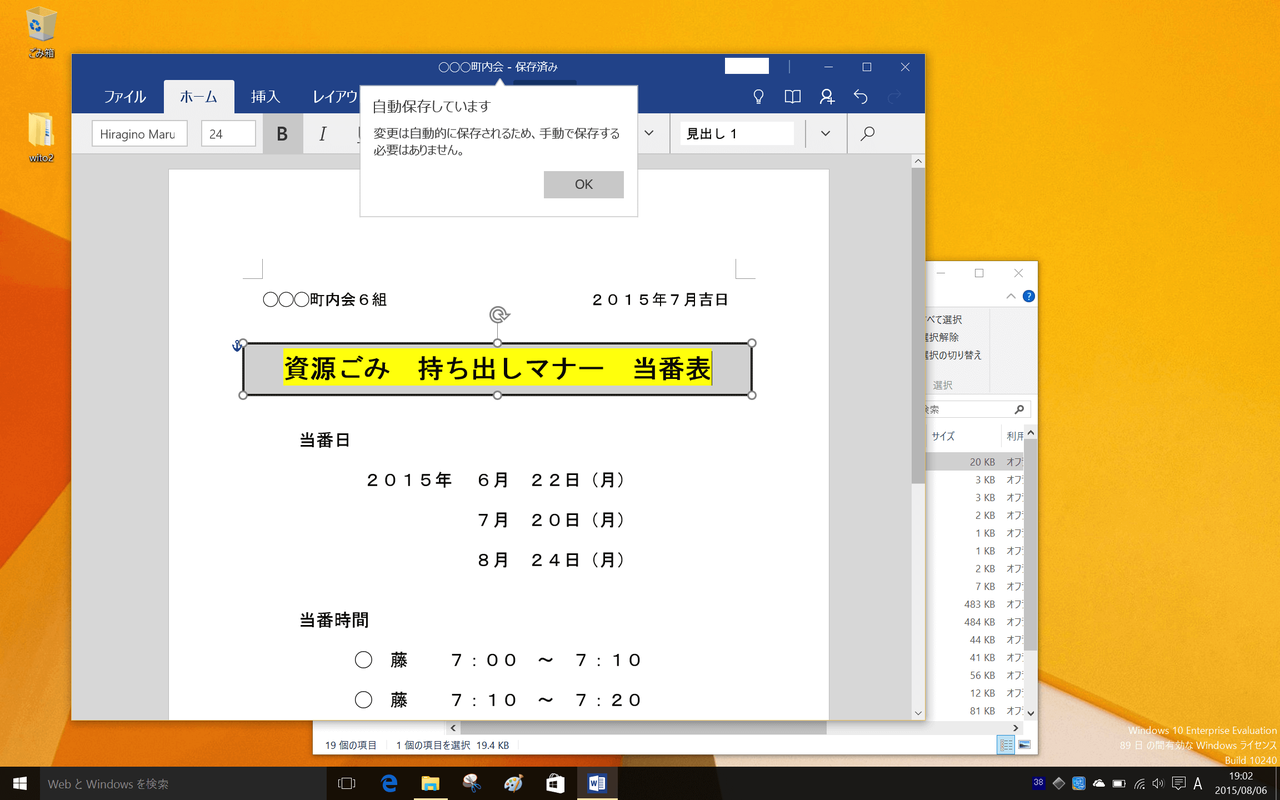
Task: Click the rotate handle above the title box
Action: [x=499, y=315]
